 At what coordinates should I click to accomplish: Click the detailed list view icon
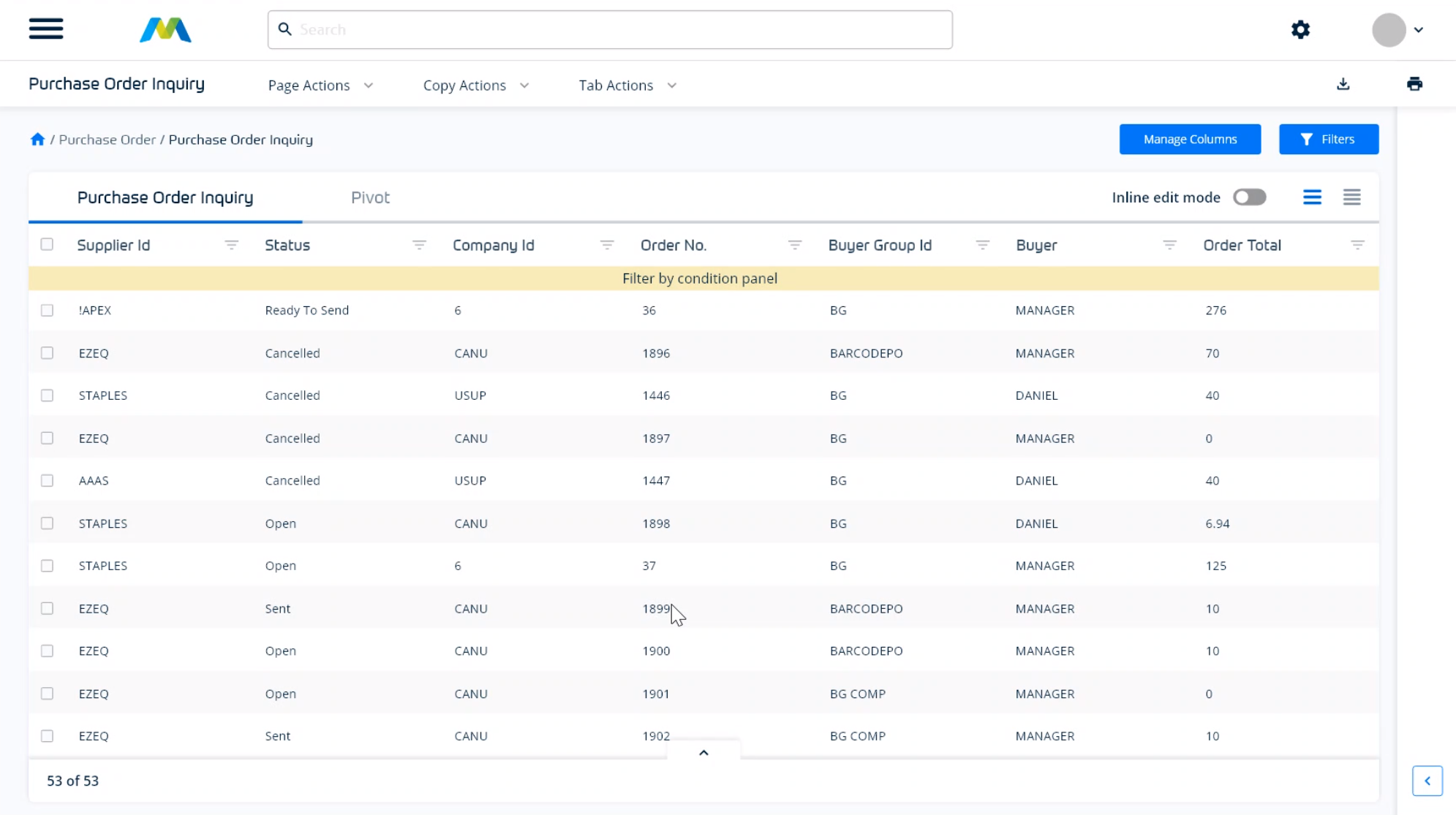1352,197
